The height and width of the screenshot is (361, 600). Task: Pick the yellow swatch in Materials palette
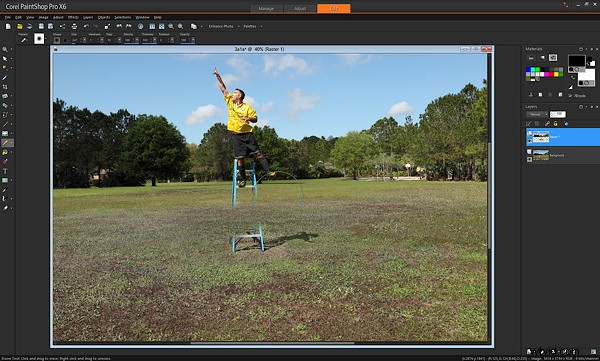[x=556, y=74]
